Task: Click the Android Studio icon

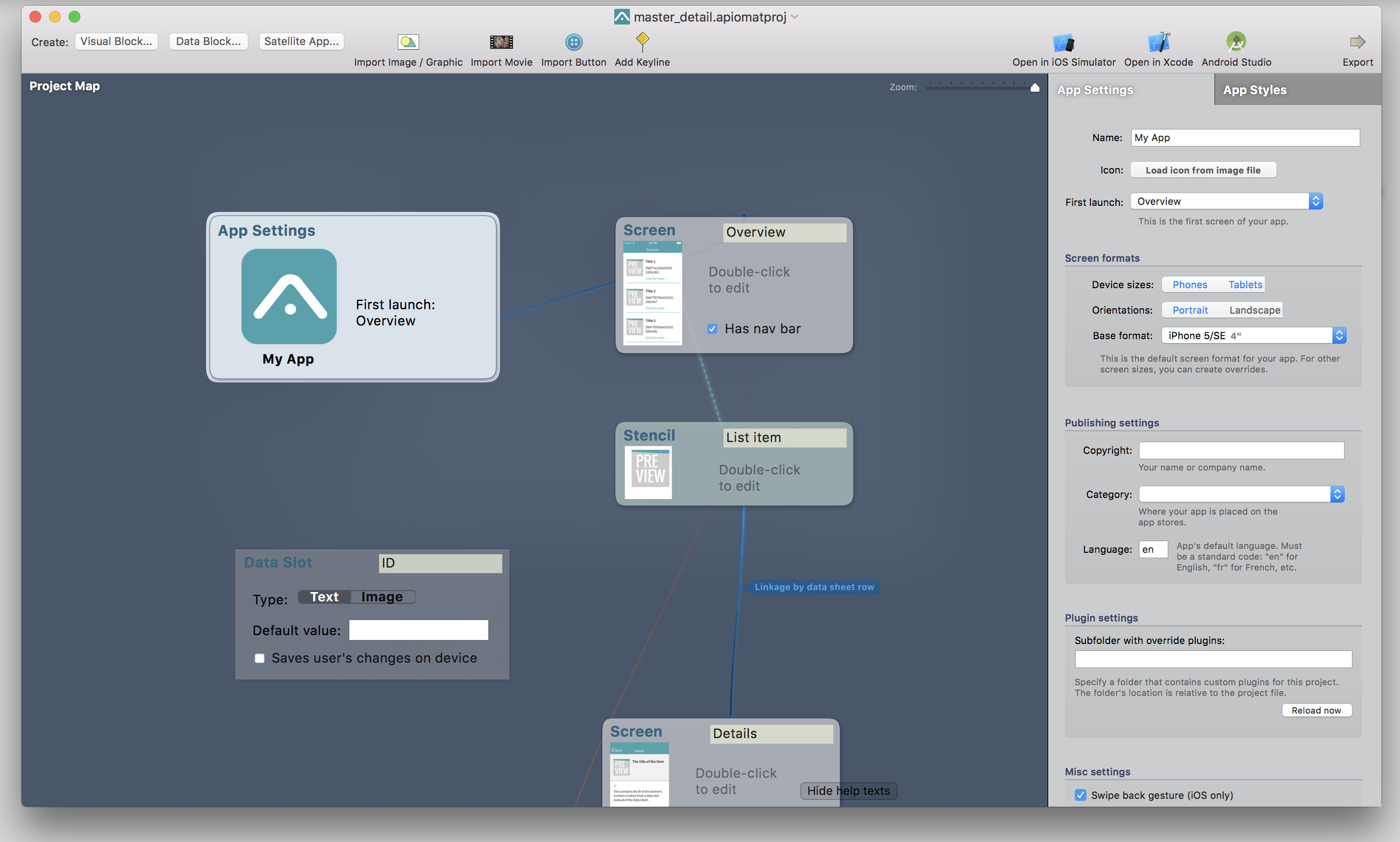Action: point(1237,41)
